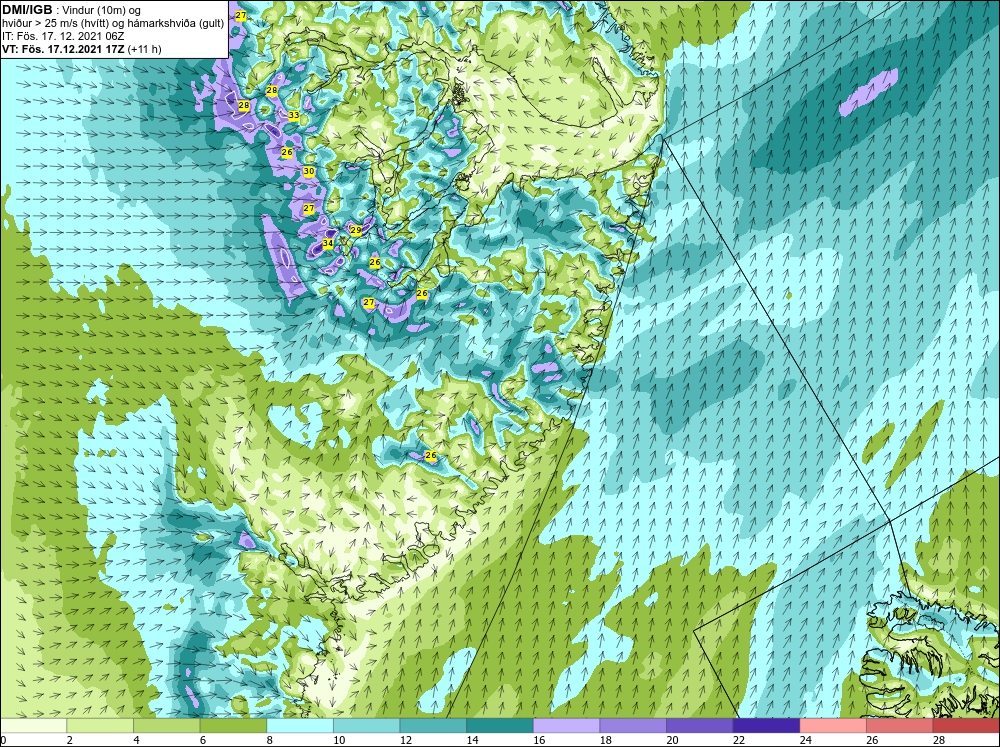Pick the 24–26 m/s pink swatch
This screenshot has height=747, width=1000.
833,725
